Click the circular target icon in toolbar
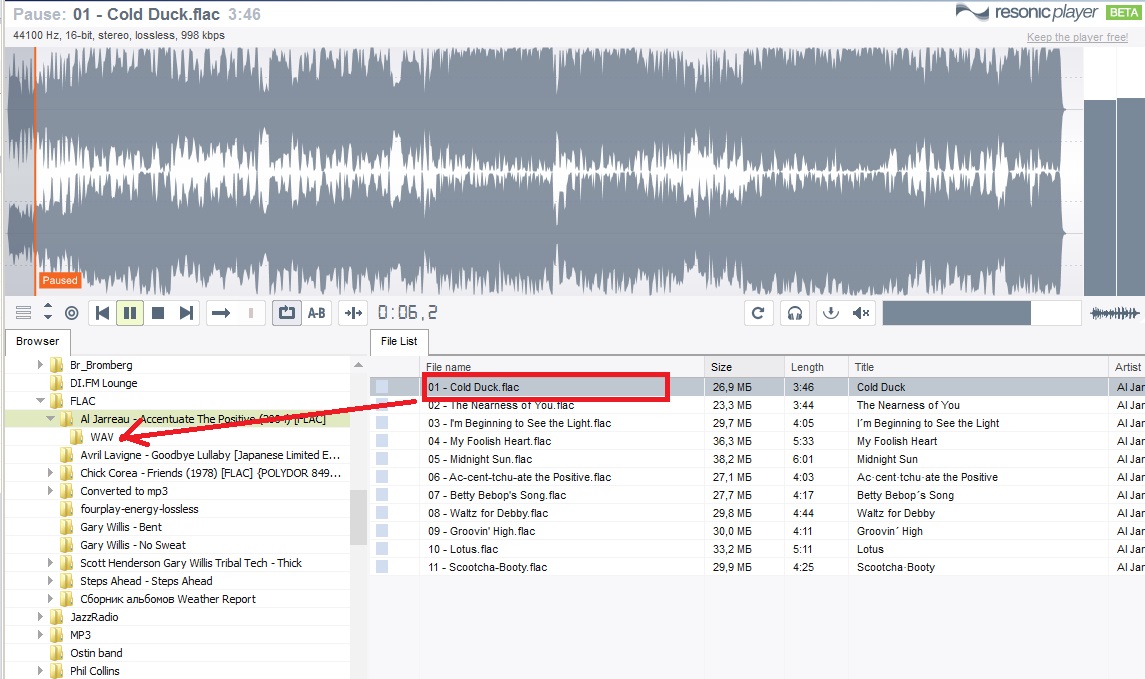Image resolution: width=1145 pixels, height=679 pixels. point(72,313)
